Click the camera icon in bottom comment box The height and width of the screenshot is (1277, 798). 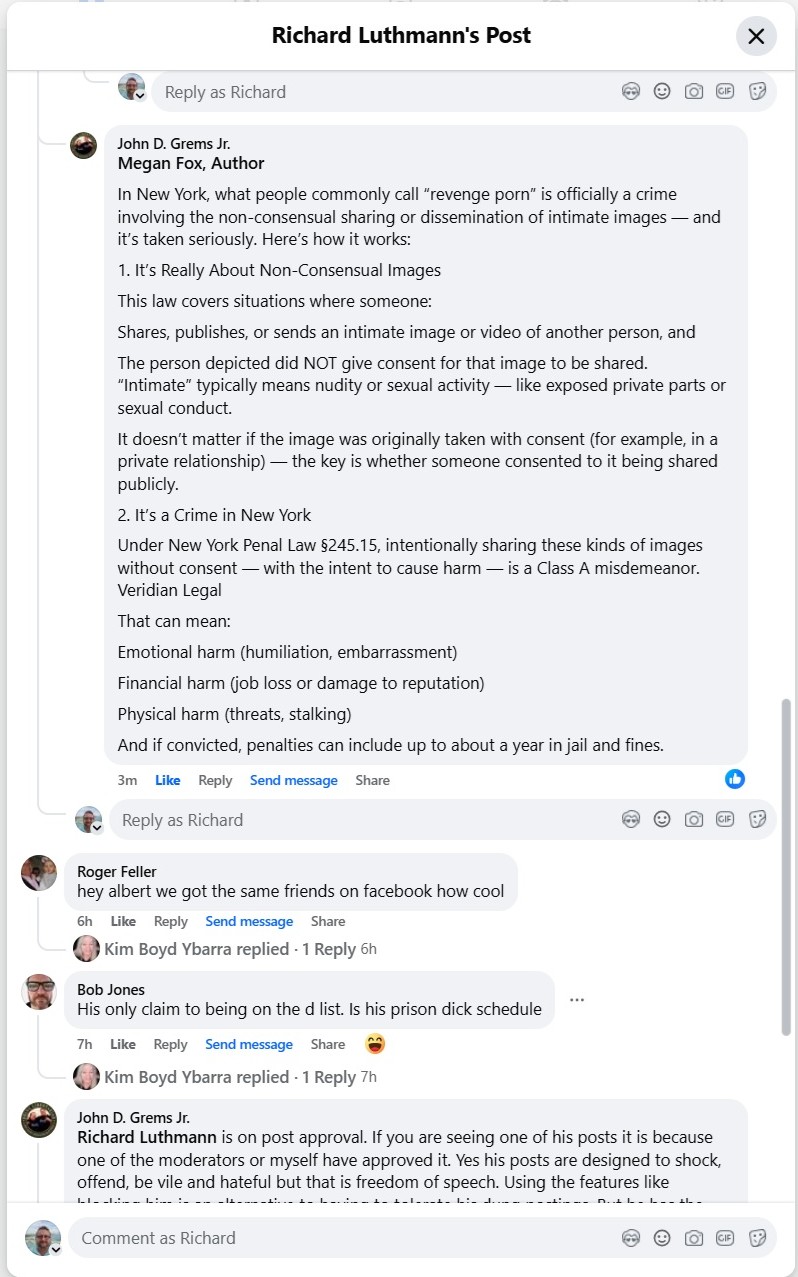pos(694,1238)
